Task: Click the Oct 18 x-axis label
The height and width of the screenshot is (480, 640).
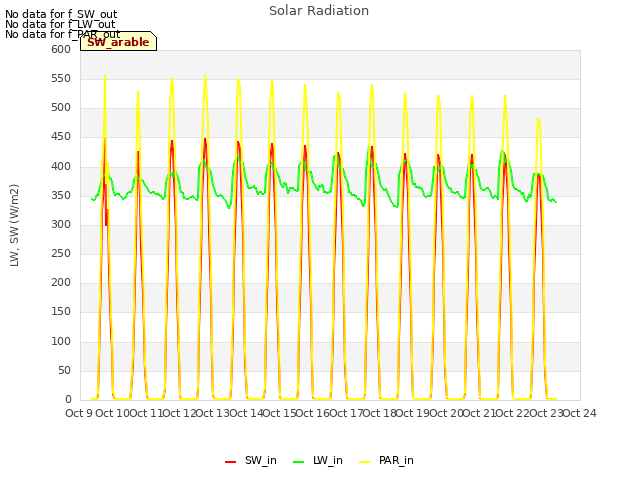Action: pyautogui.click(x=380, y=413)
